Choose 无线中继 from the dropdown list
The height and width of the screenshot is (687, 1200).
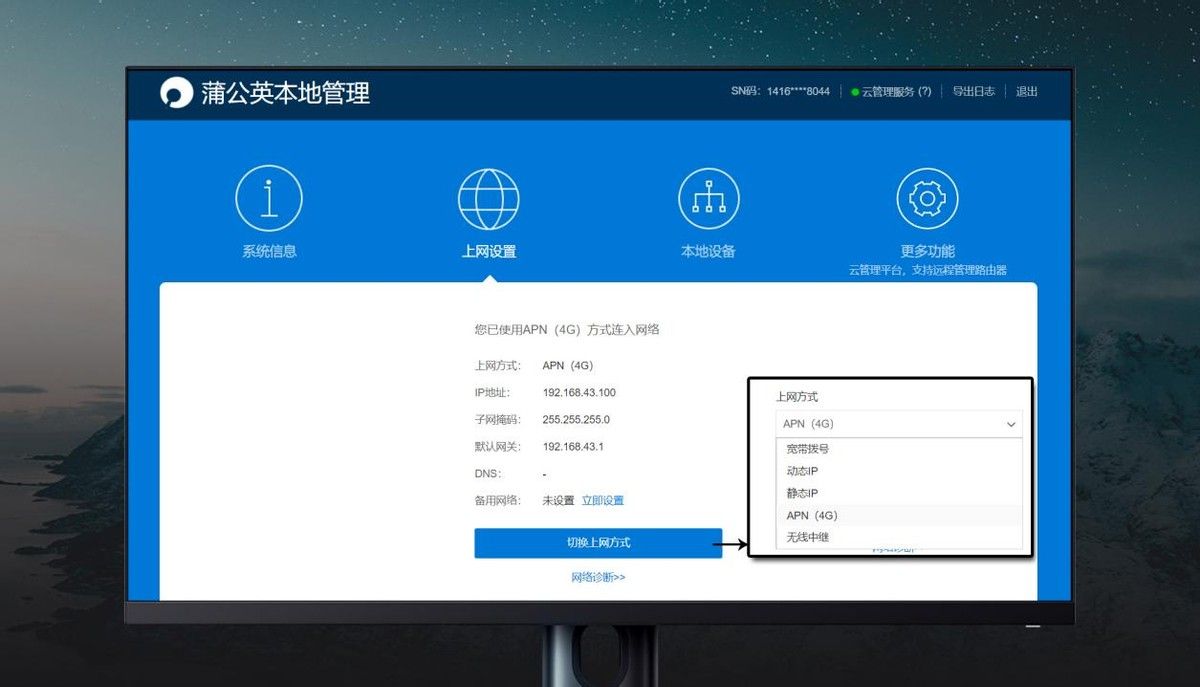(808, 537)
